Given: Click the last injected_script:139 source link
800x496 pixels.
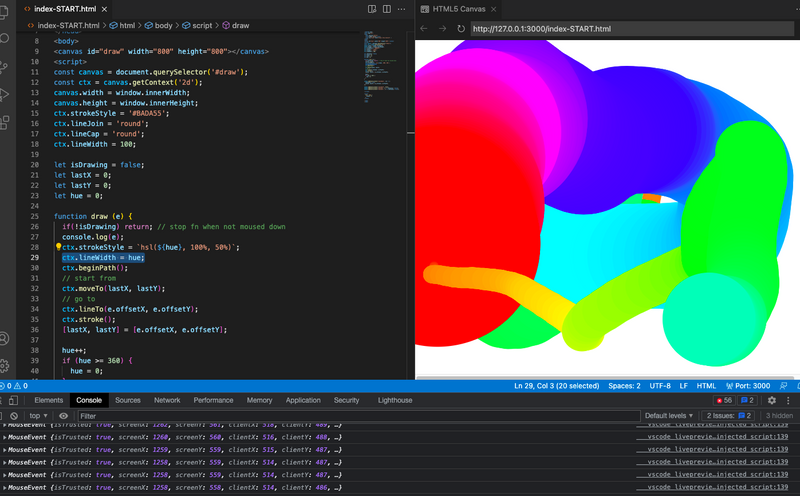Looking at the screenshot, I should (x=717, y=486).
